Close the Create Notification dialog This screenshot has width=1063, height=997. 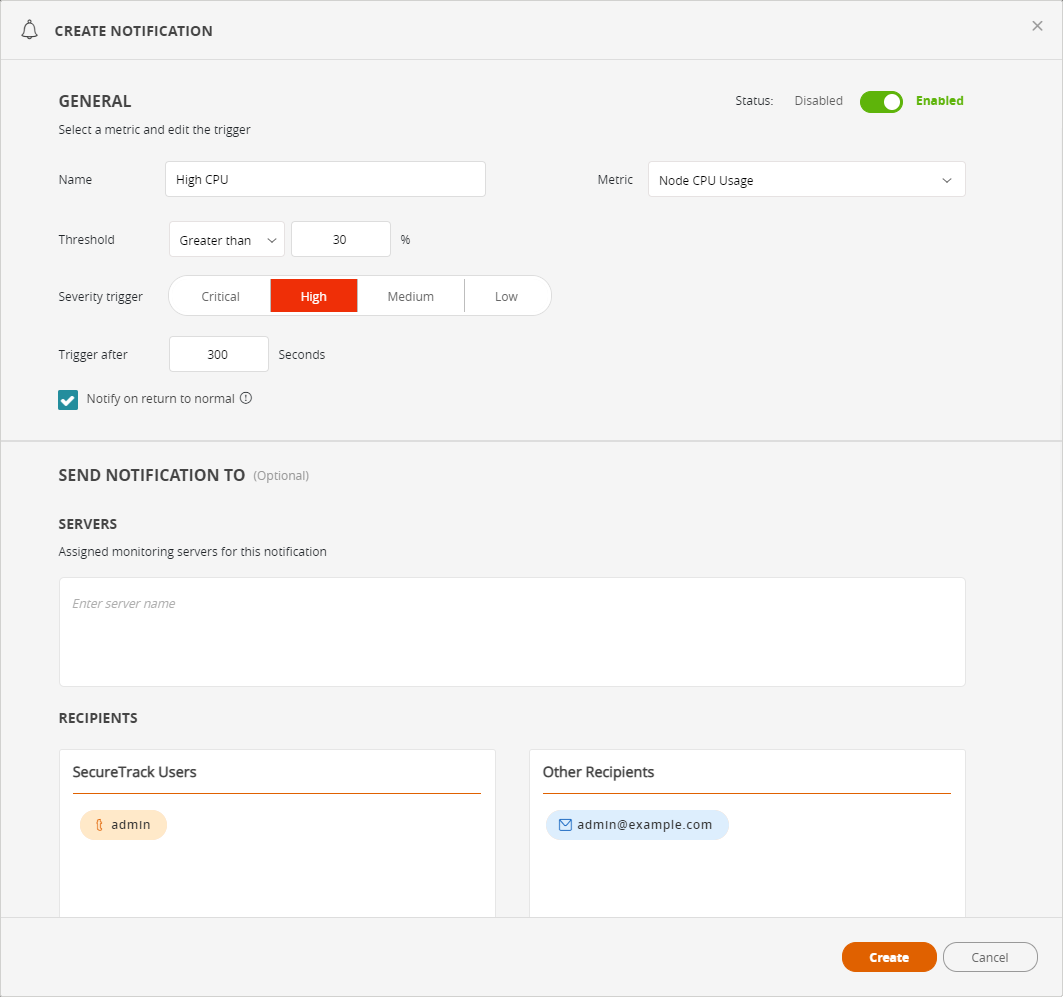(1037, 26)
